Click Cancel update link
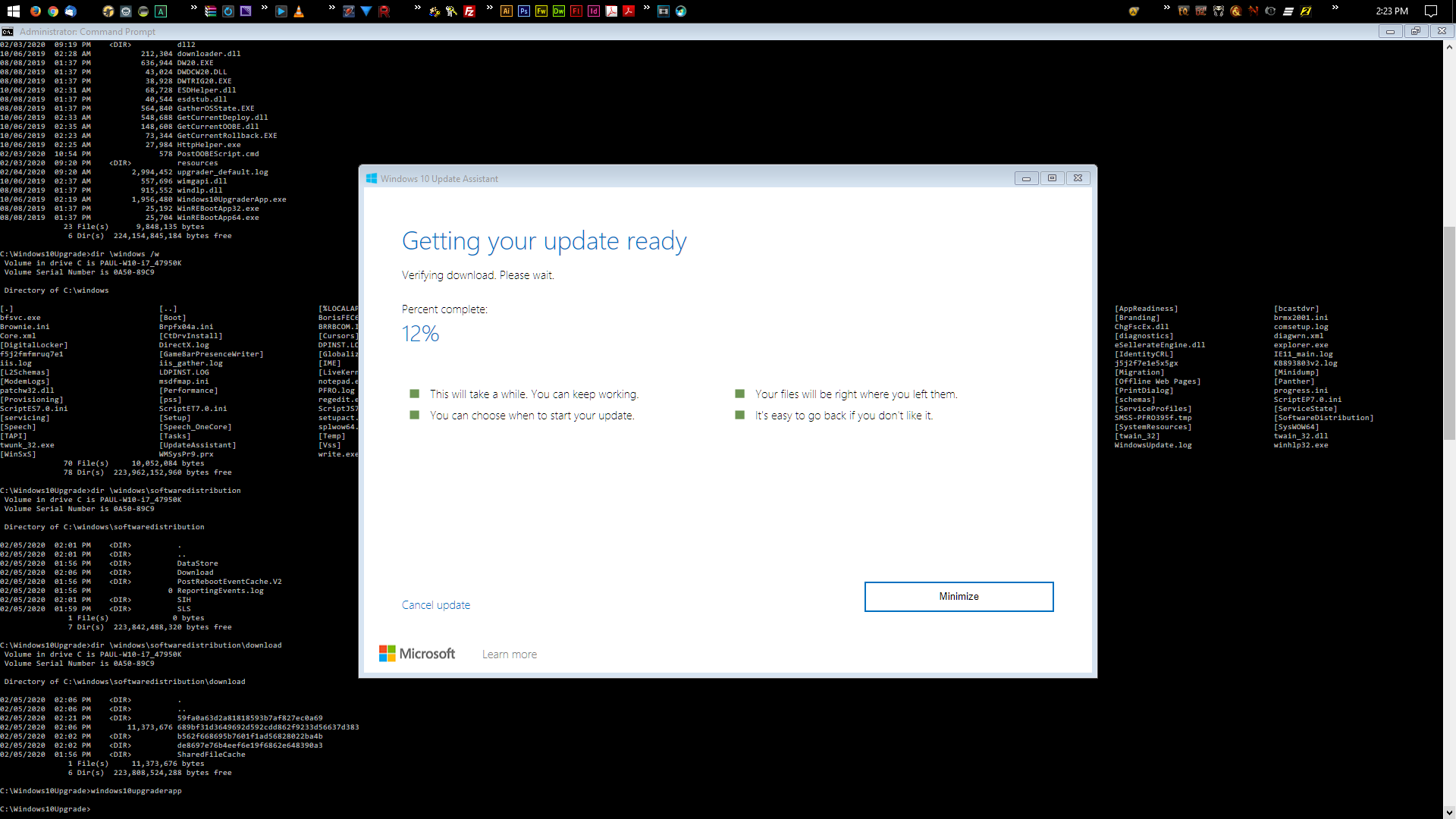This screenshot has width=1456, height=819. pos(436,605)
